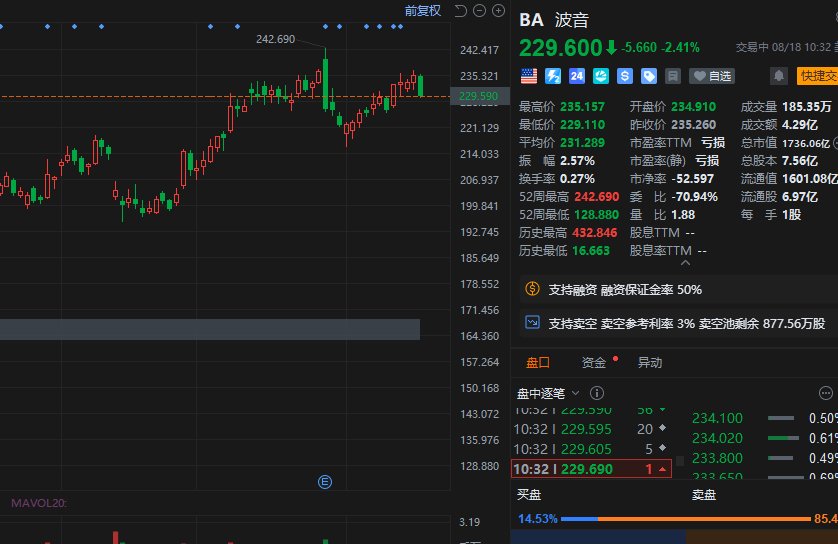838x544 pixels.
Task: Click ask price 234.100 in order book
Action: [717, 418]
